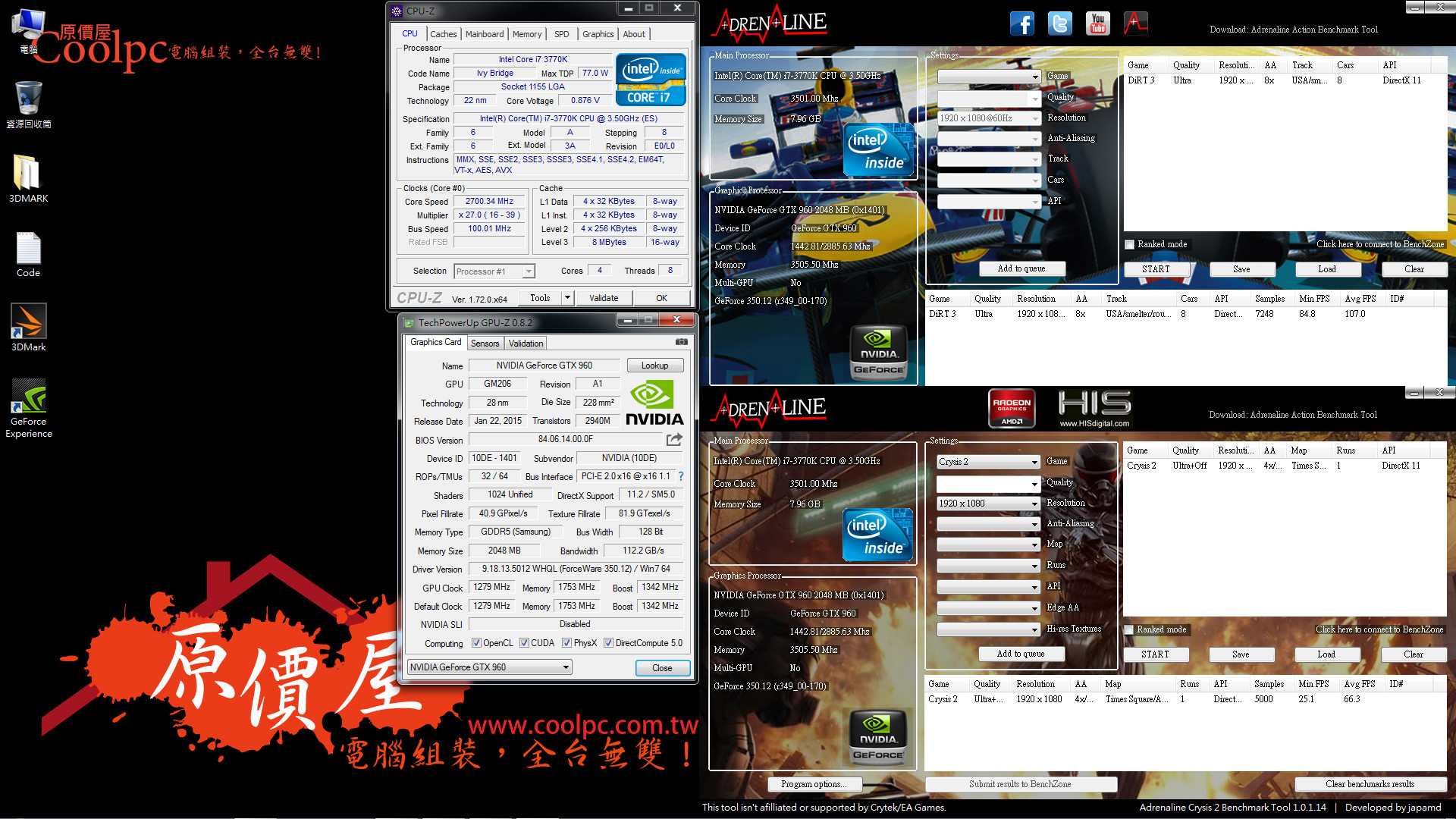Switch to the Sensors tab in GPU-Z
Image resolution: width=1456 pixels, height=819 pixels.
point(485,344)
